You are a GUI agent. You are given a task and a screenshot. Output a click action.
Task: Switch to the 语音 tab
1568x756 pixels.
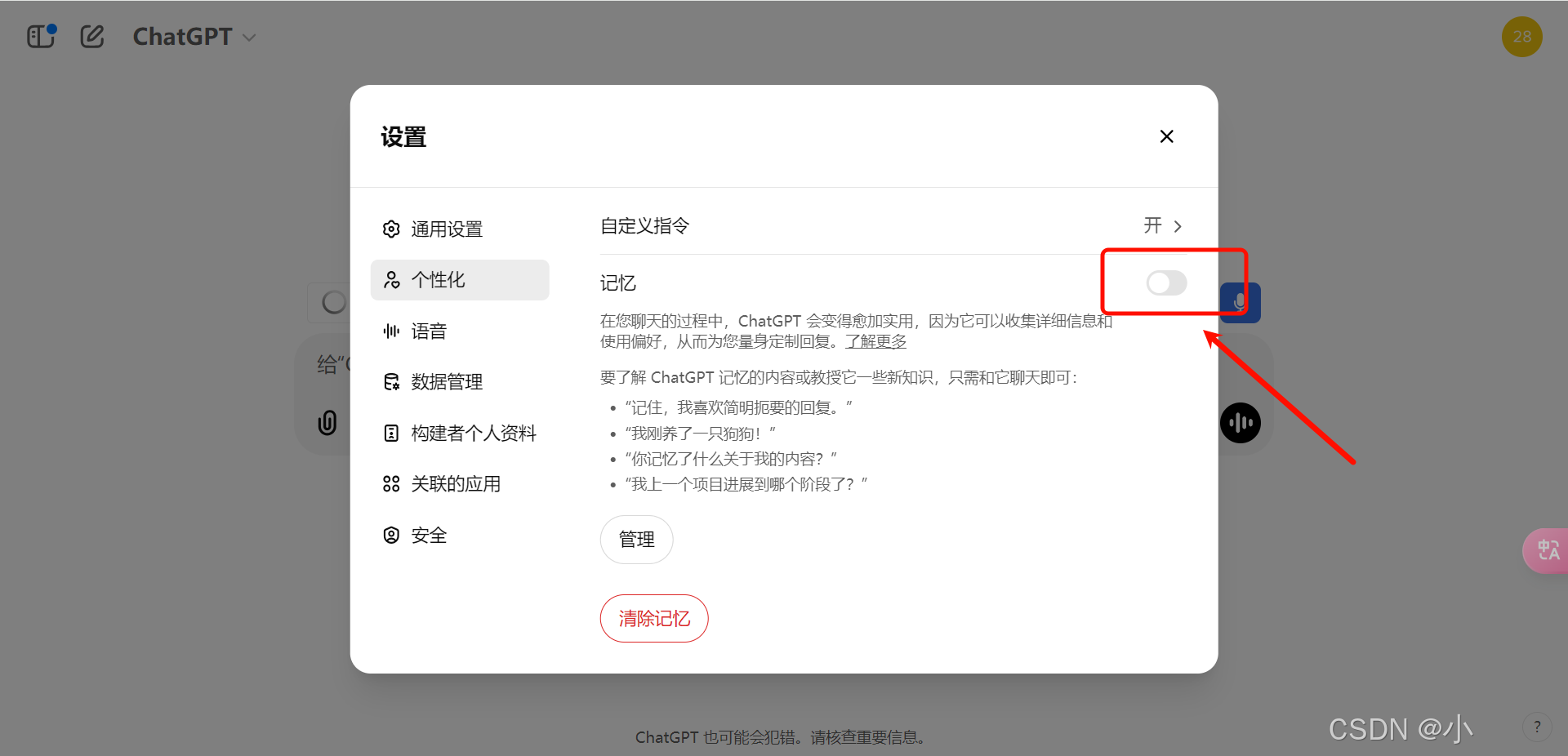[x=460, y=331]
